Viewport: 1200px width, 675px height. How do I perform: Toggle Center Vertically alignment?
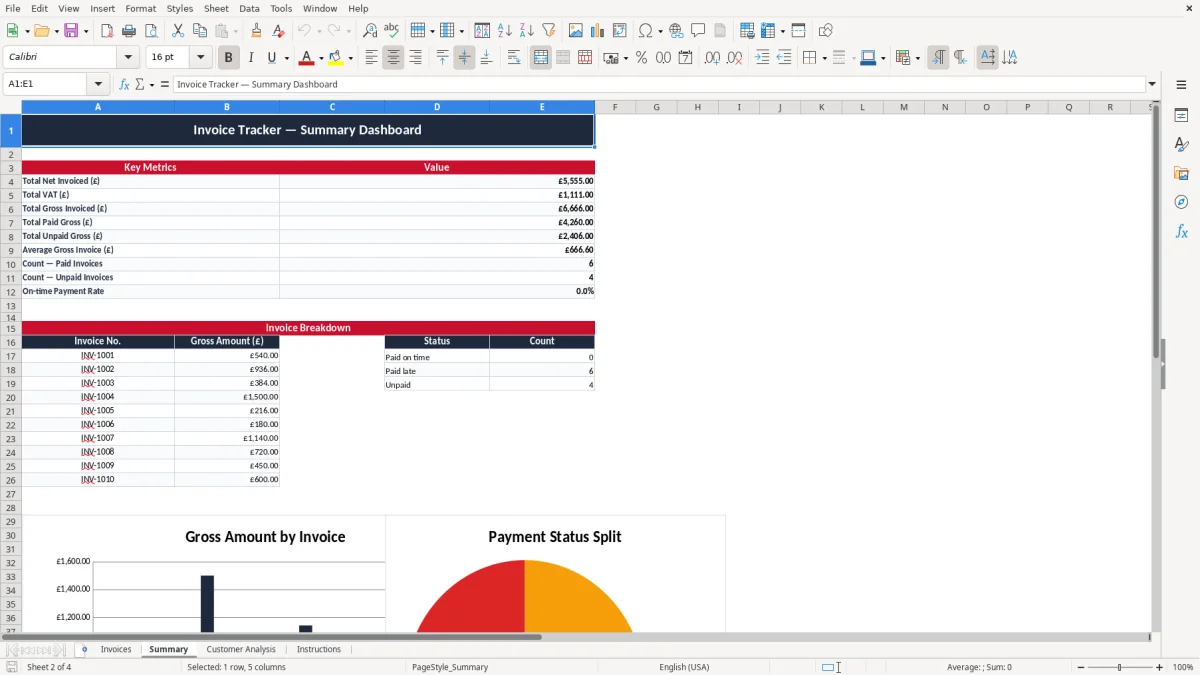tap(464, 58)
